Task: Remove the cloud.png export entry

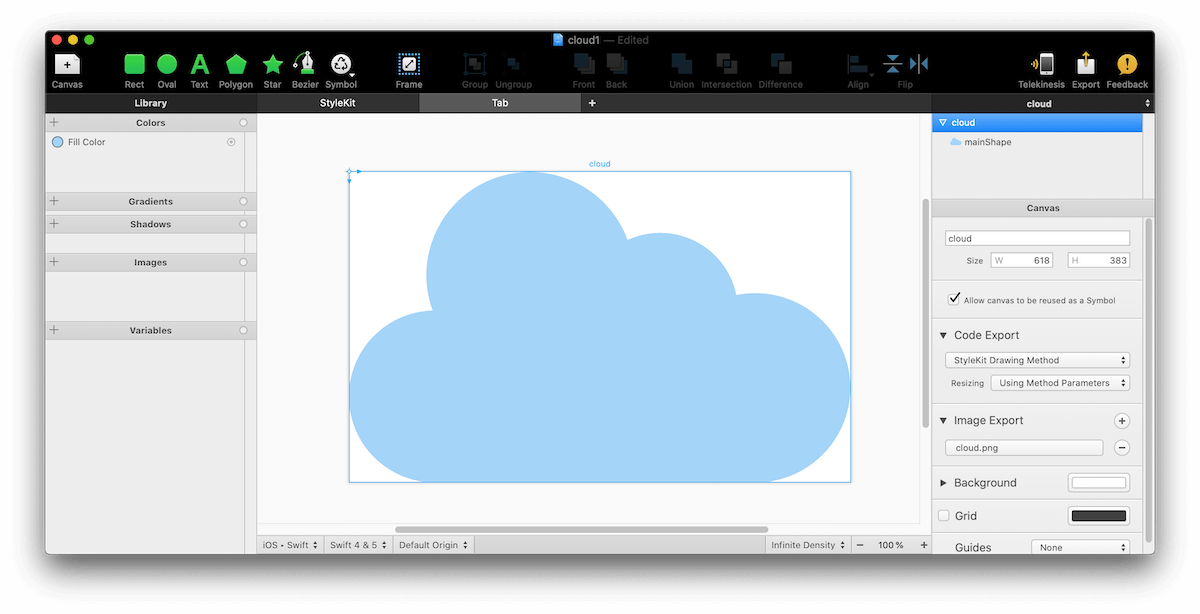Action: click(1122, 448)
